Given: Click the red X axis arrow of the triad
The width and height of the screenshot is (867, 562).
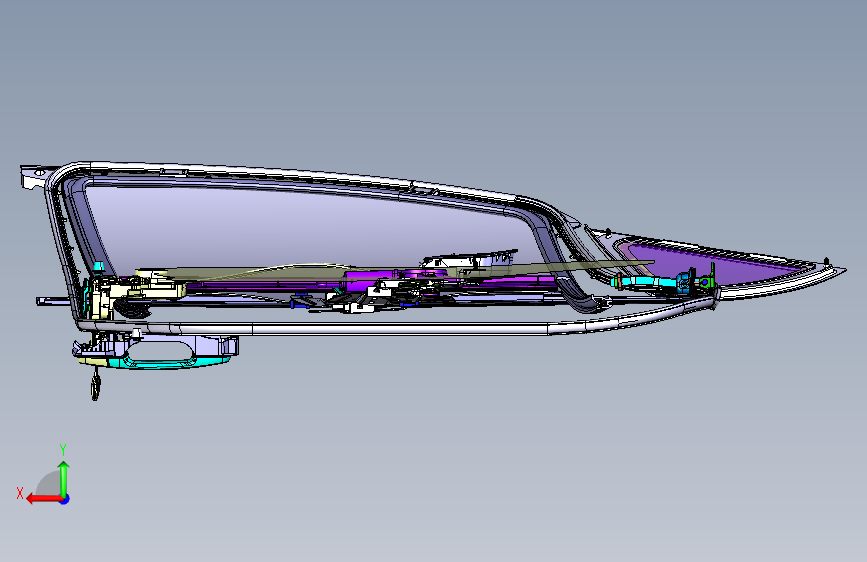Looking at the screenshot, I should pos(44,499).
